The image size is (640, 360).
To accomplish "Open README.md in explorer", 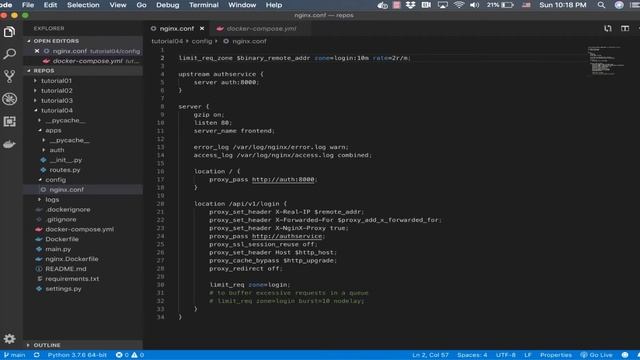I will (x=65, y=269).
